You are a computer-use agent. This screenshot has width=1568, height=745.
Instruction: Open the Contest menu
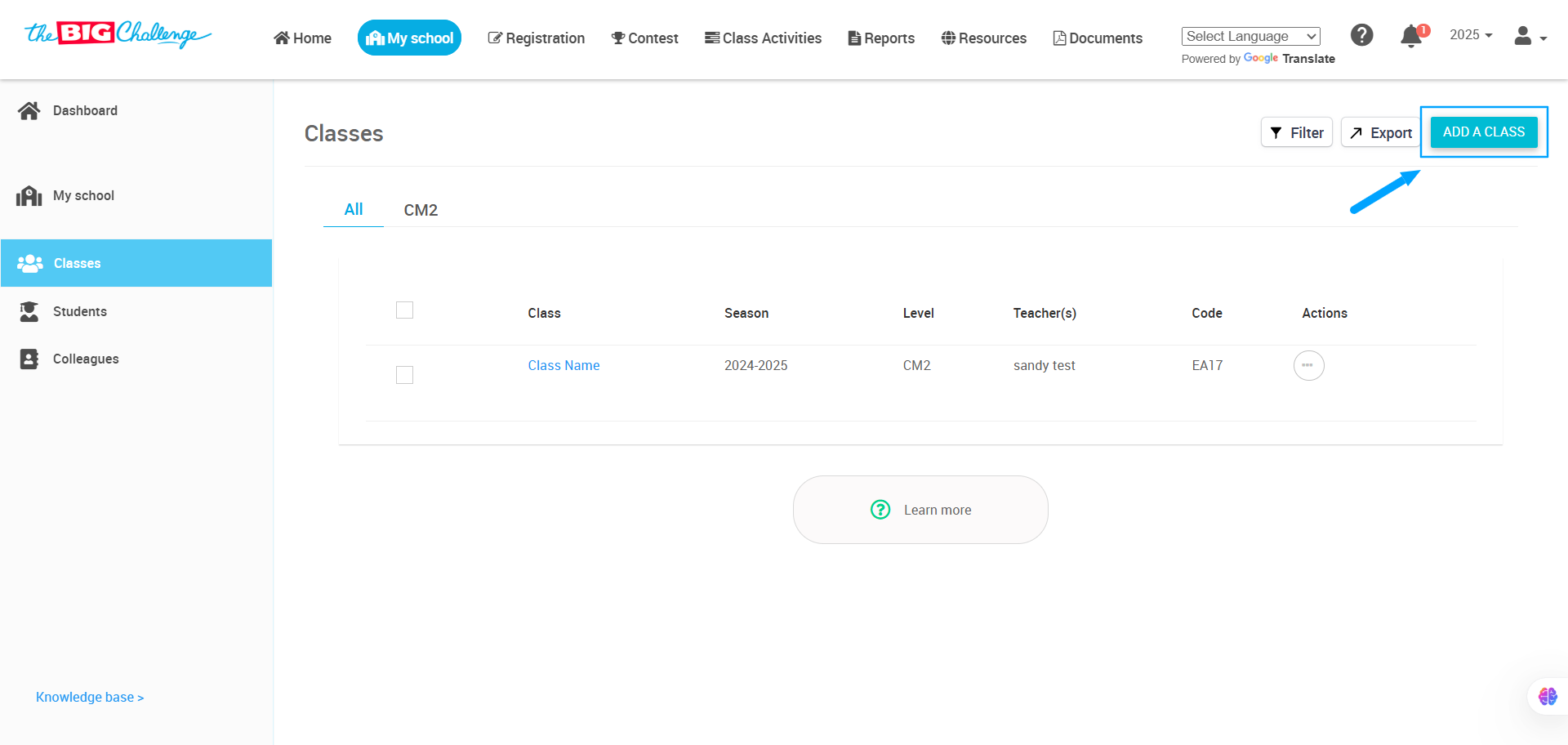[x=644, y=38]
